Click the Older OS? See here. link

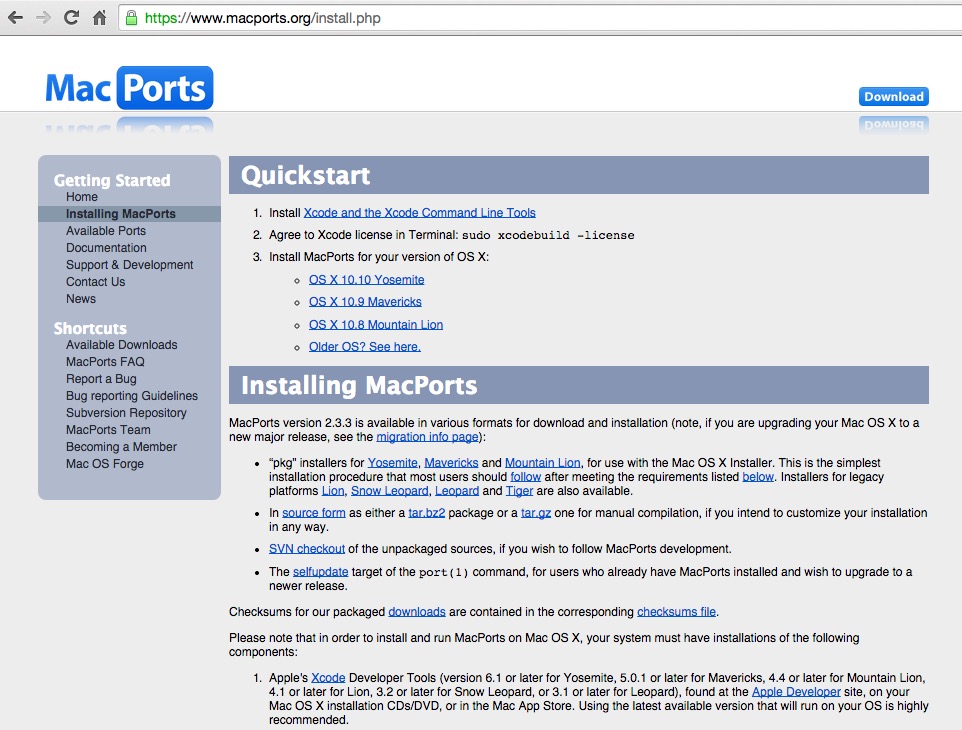[364, 347]
